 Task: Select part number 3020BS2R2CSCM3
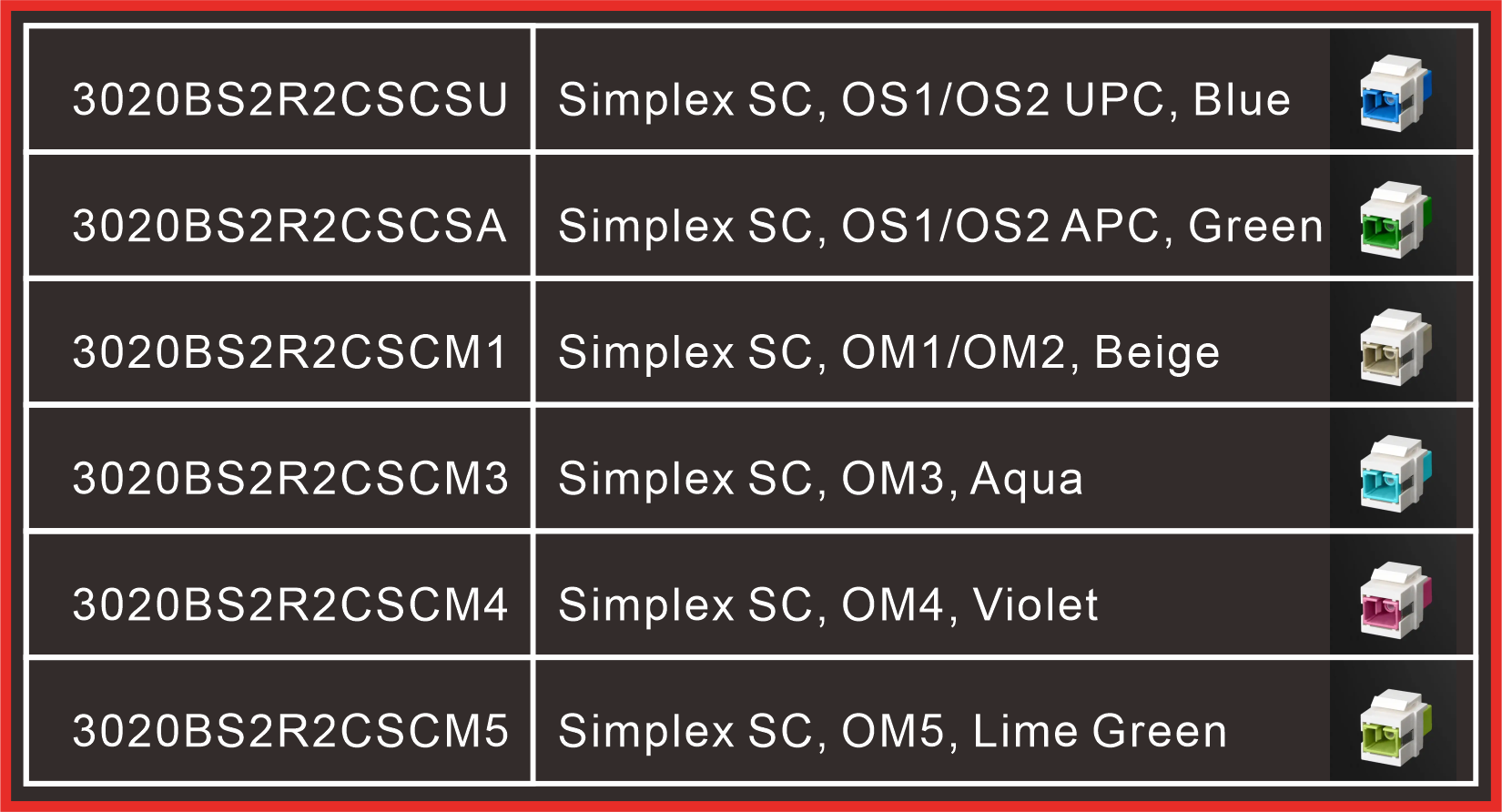(x=289, y=479)
